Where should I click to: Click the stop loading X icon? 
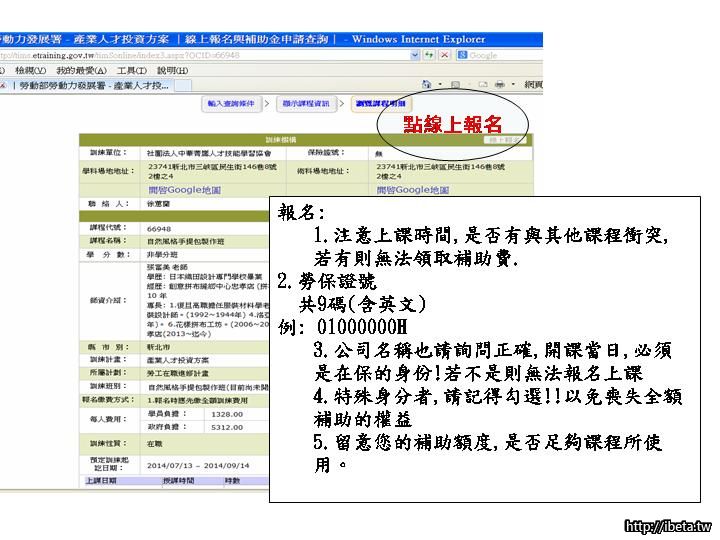443,55
